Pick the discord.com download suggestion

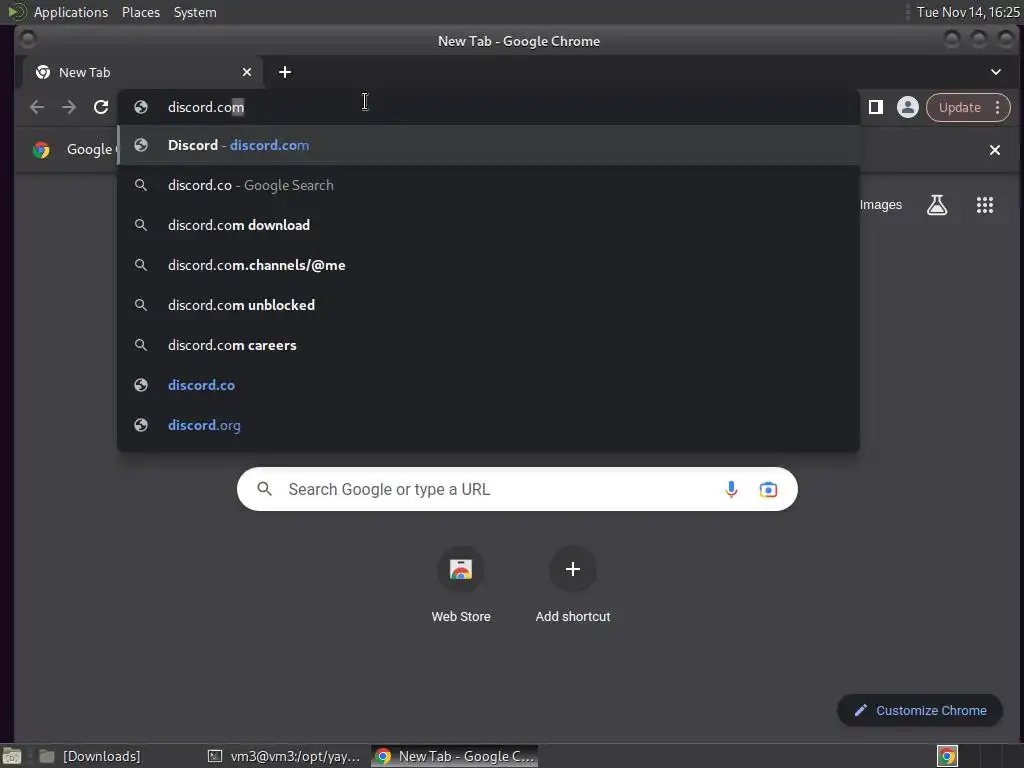488,225
